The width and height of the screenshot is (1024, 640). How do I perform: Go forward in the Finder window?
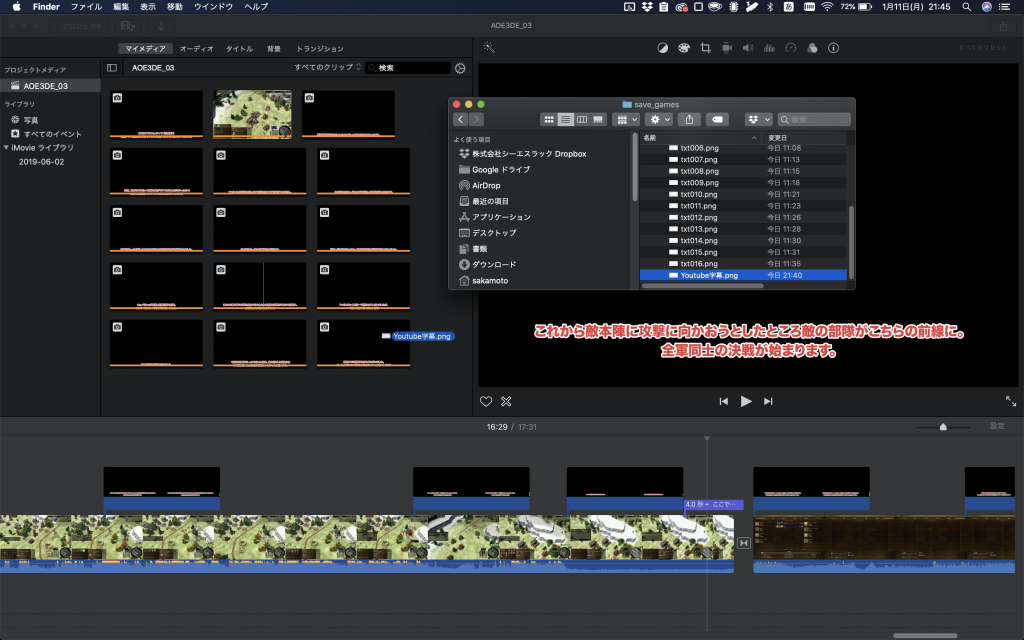[476, 120]
